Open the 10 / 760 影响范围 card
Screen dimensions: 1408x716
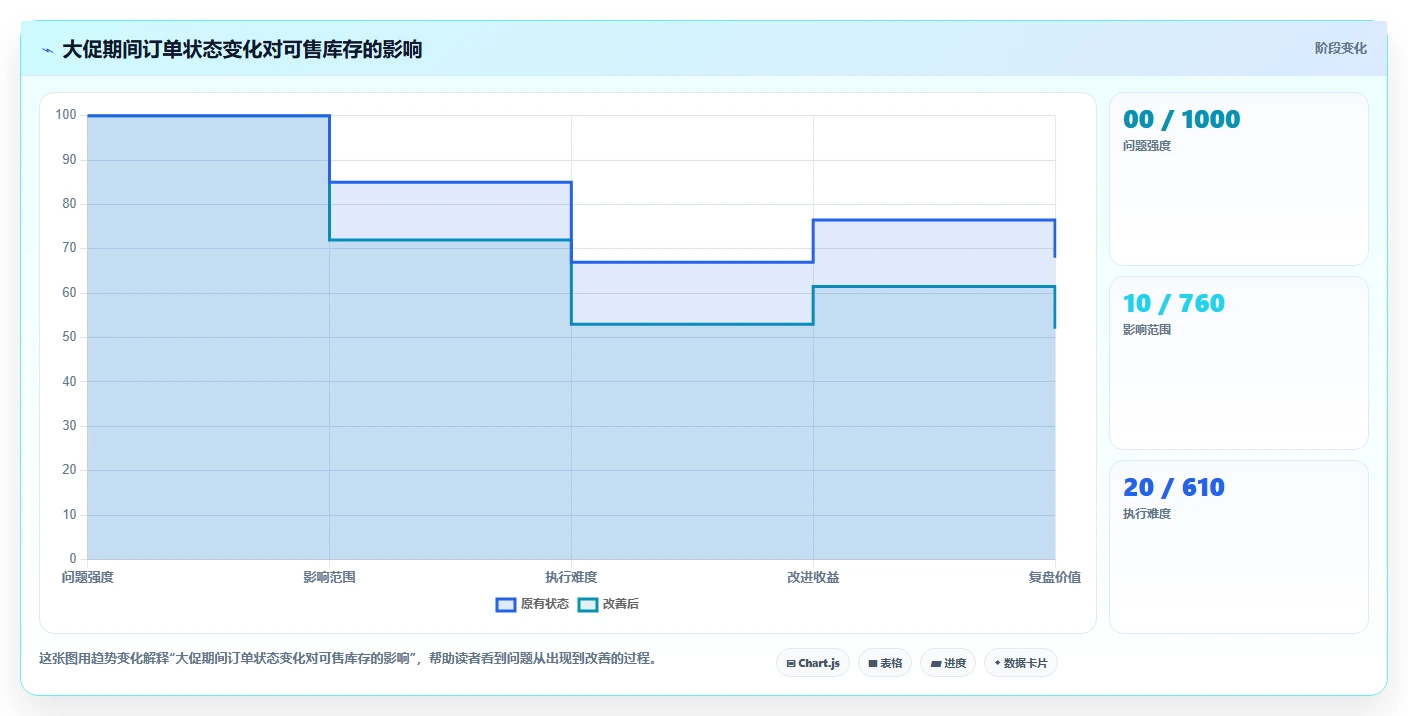point(1239,363)
